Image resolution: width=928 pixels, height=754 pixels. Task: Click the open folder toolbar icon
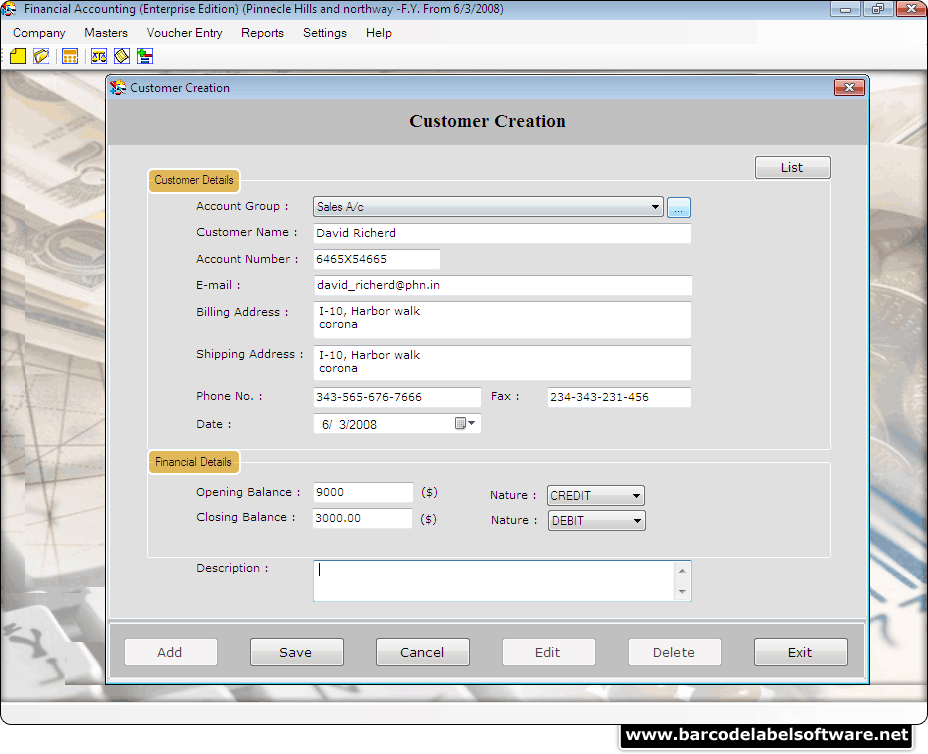[x=41, y=56]
